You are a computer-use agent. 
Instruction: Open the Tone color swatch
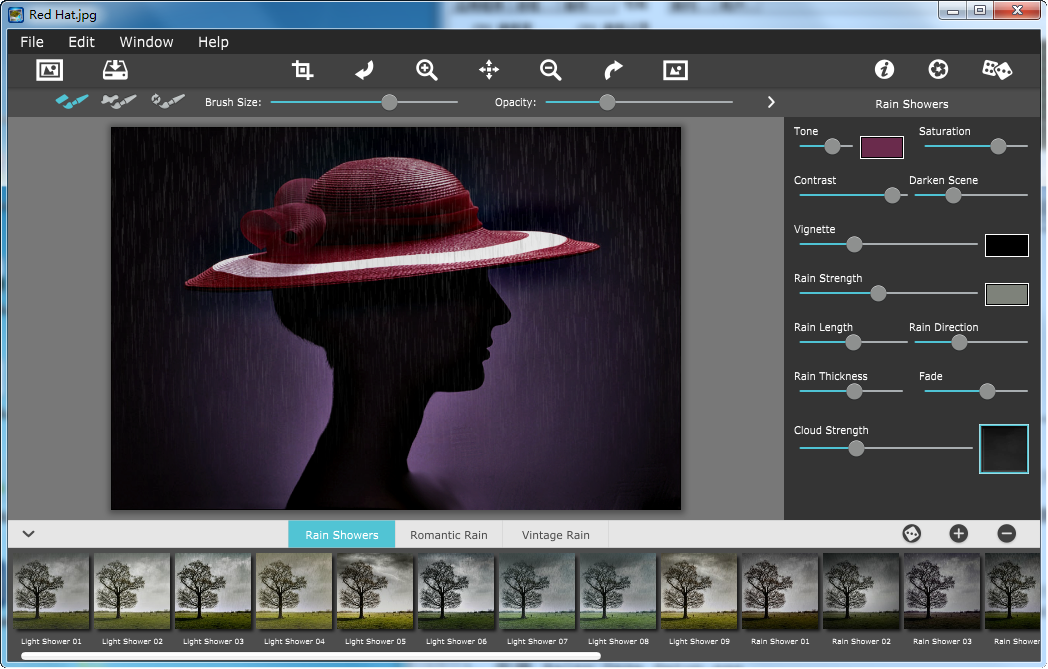881,146
